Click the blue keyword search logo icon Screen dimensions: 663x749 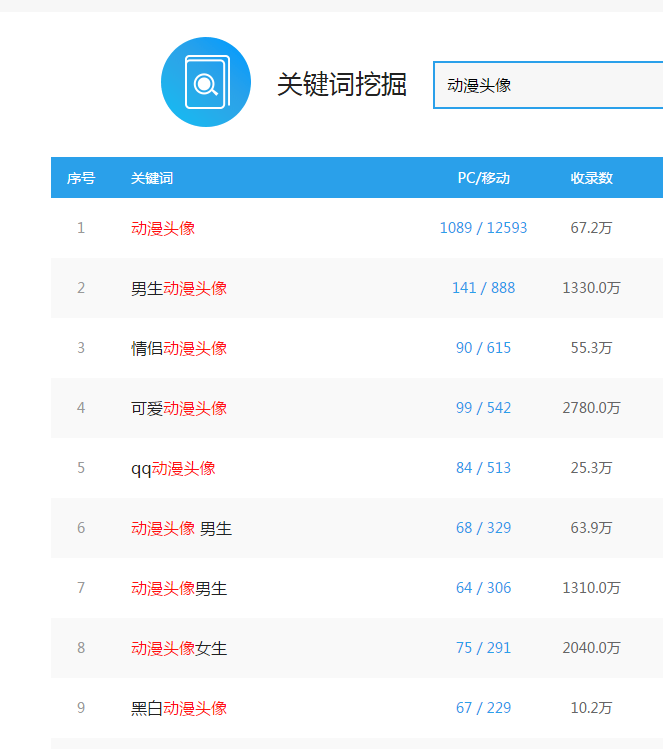(x=206, y=82)
